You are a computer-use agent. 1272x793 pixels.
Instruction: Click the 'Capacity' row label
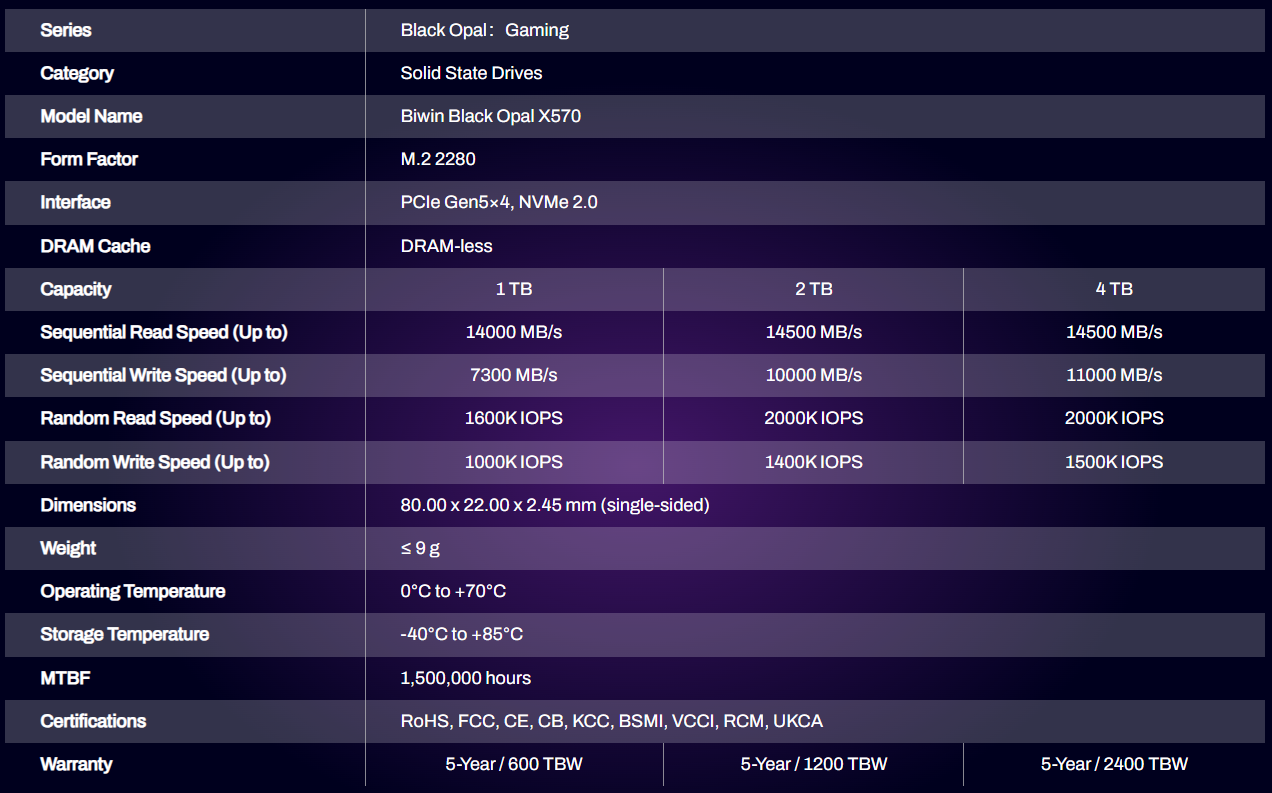coord(76,289)
